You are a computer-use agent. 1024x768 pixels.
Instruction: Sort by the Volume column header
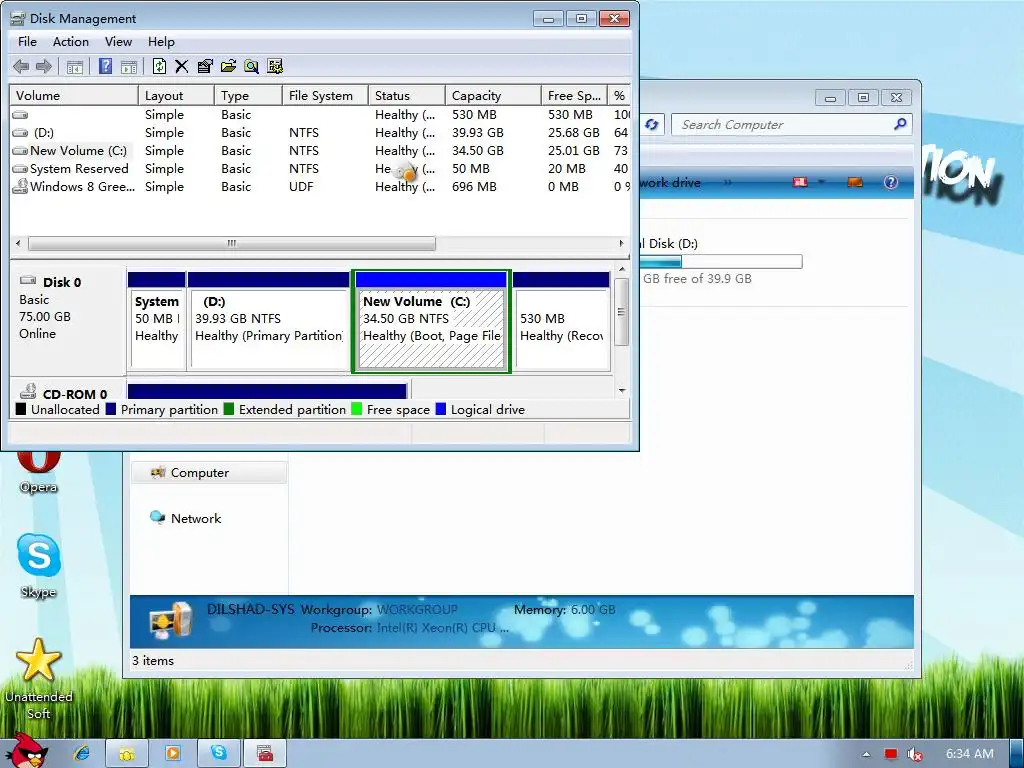tap(74, 95)
